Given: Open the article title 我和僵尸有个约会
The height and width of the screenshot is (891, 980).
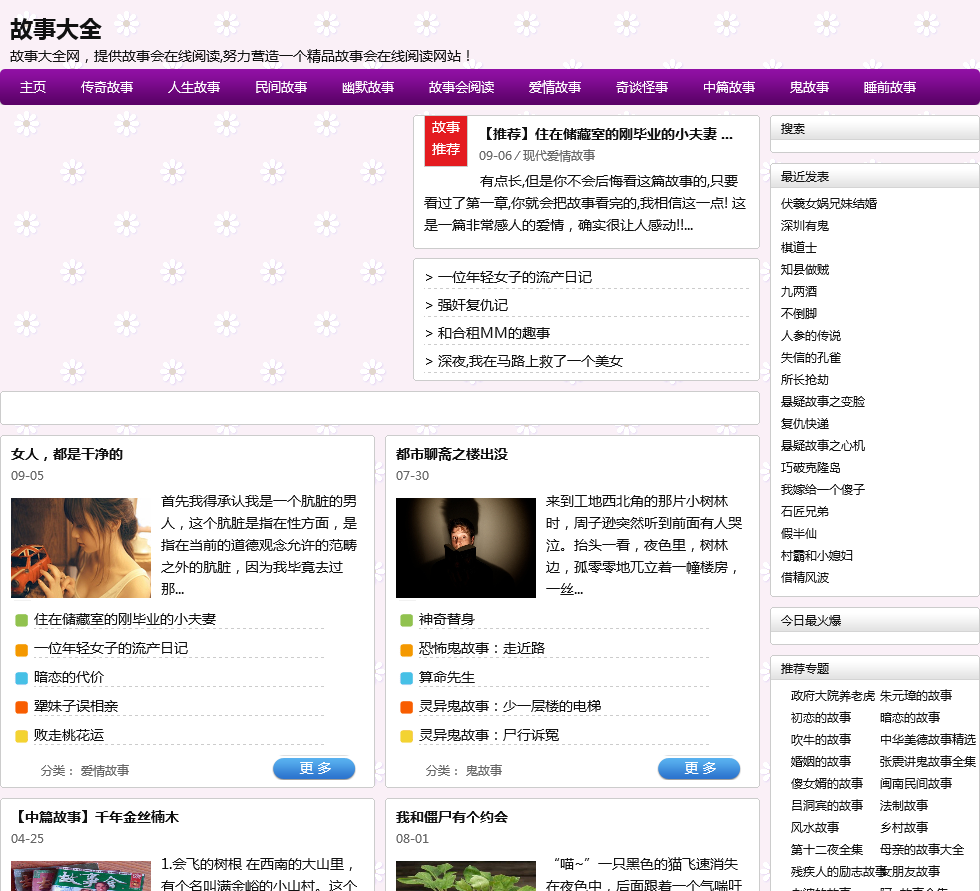Looking at the screenshot, I should (x=452, y=817).
